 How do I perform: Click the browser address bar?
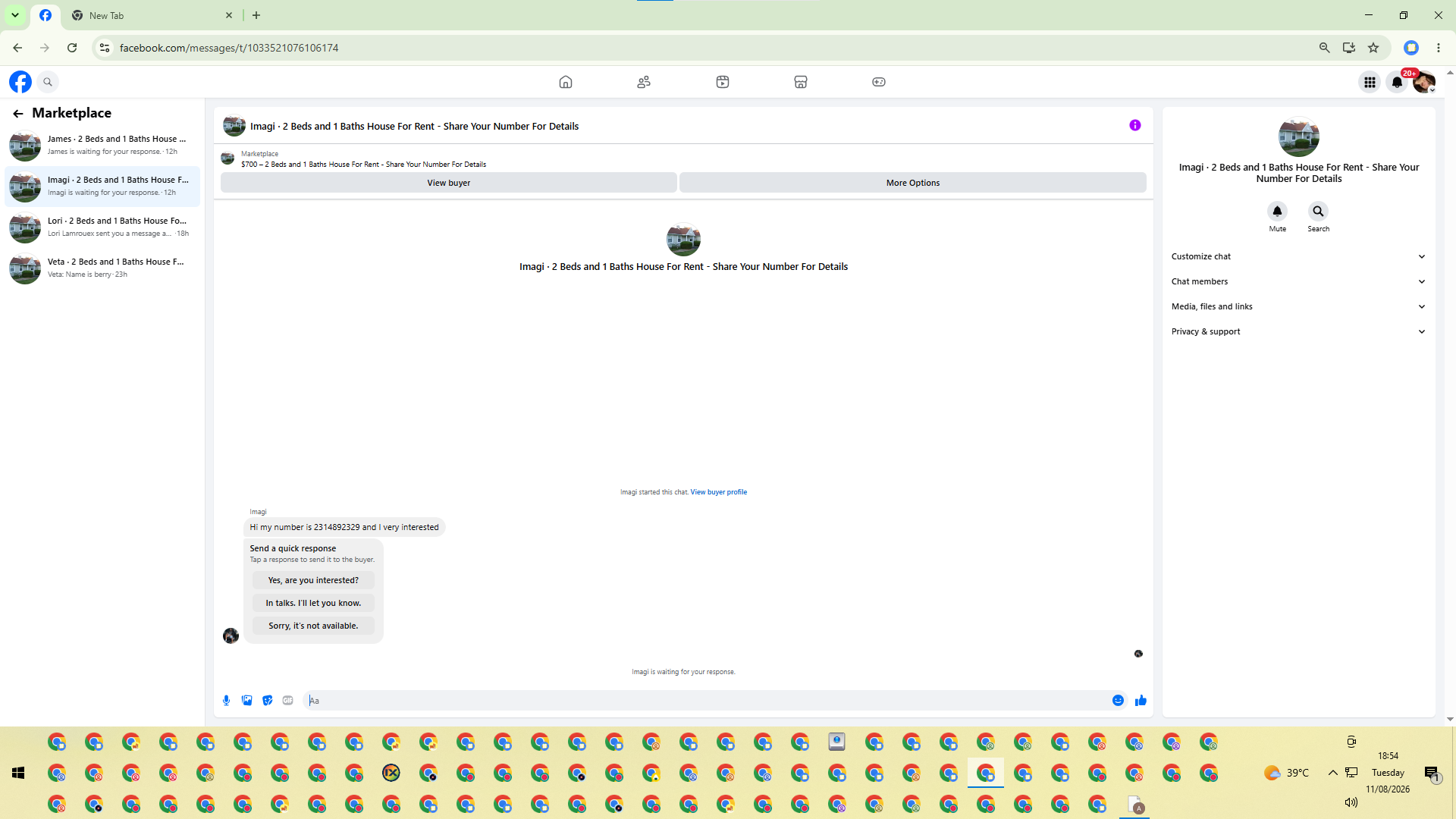coord(713,48)
